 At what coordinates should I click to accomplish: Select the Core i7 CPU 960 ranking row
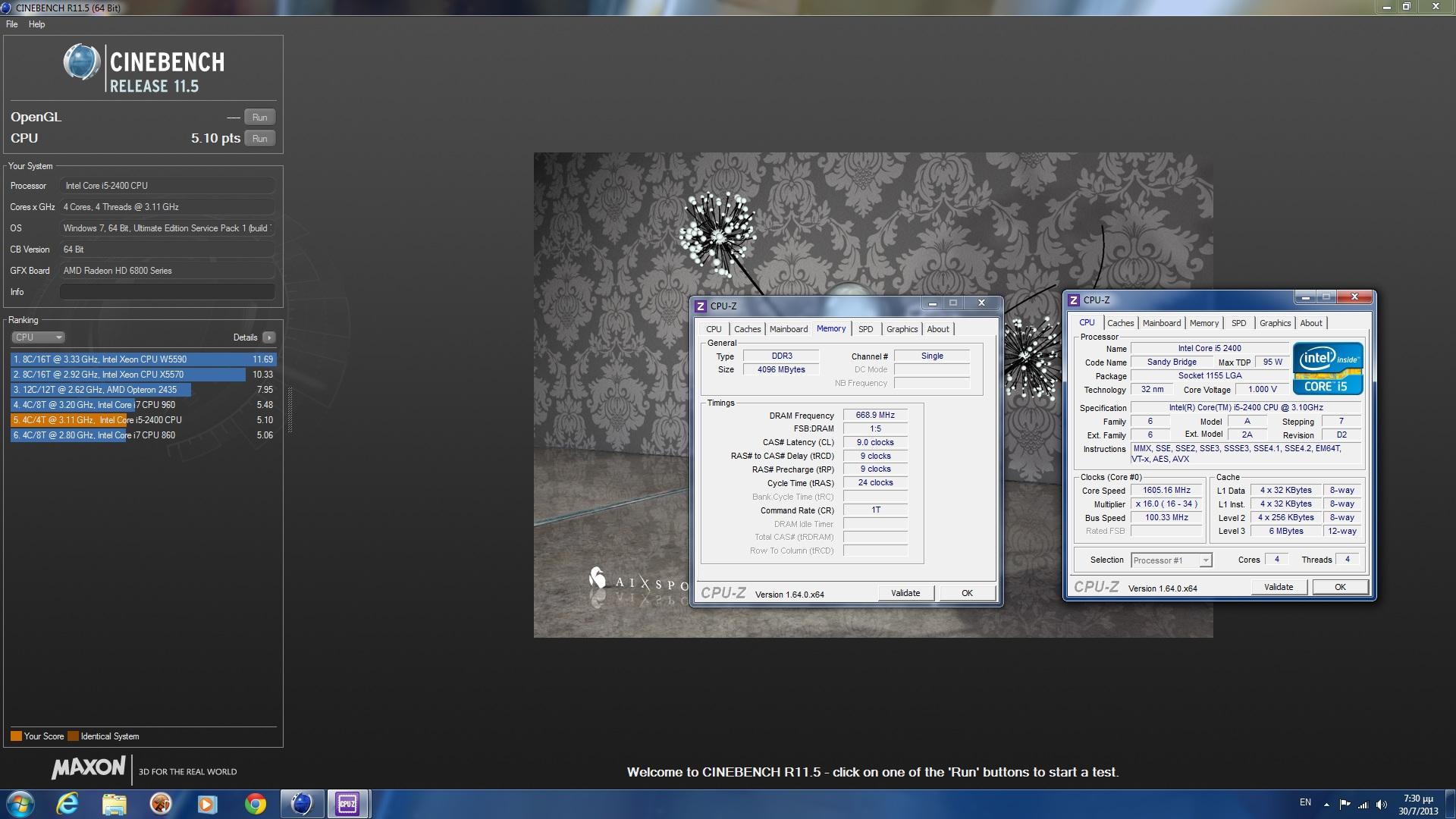(x=143, y=405)
